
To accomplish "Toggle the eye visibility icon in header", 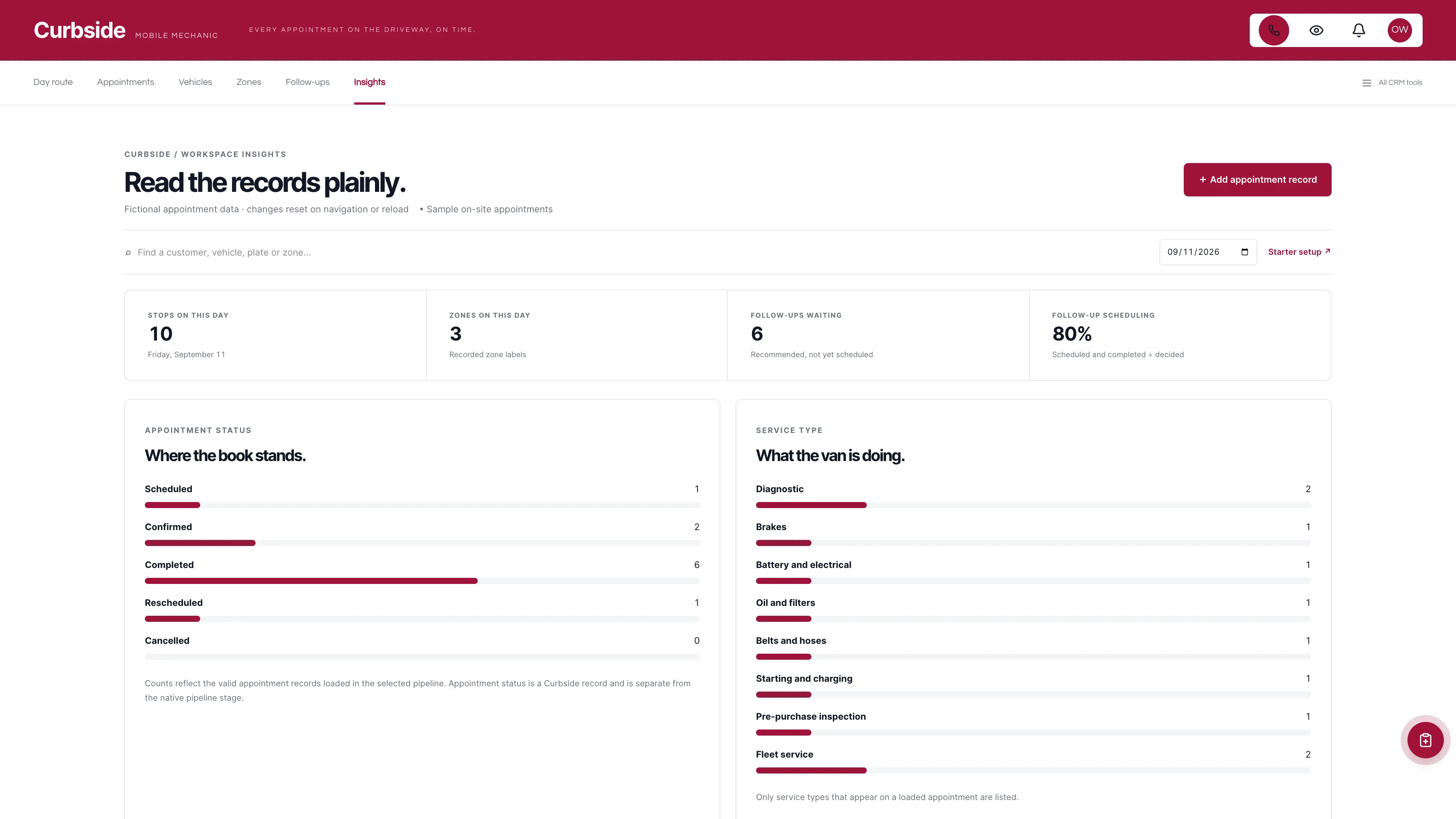I will (x=1316, y=30).
